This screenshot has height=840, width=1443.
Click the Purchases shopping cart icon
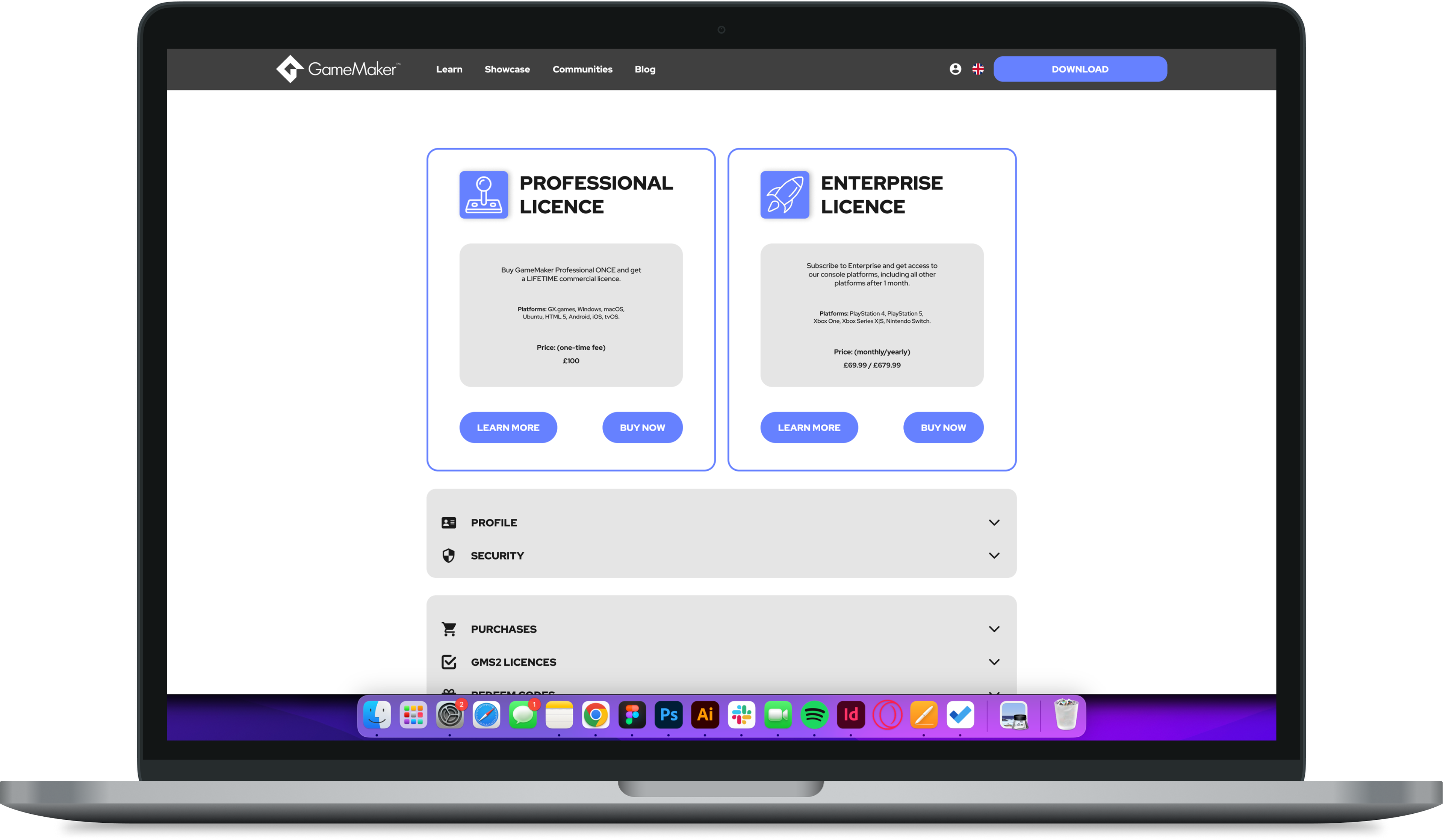pos(449,629)
